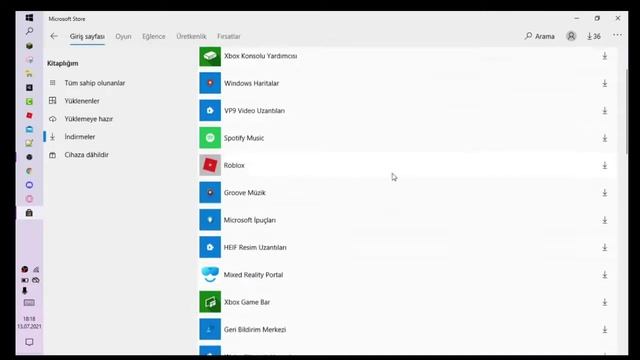Screen dimensions: 640x360
Task: Go back with the left arrow button
Action: [54, 36]
